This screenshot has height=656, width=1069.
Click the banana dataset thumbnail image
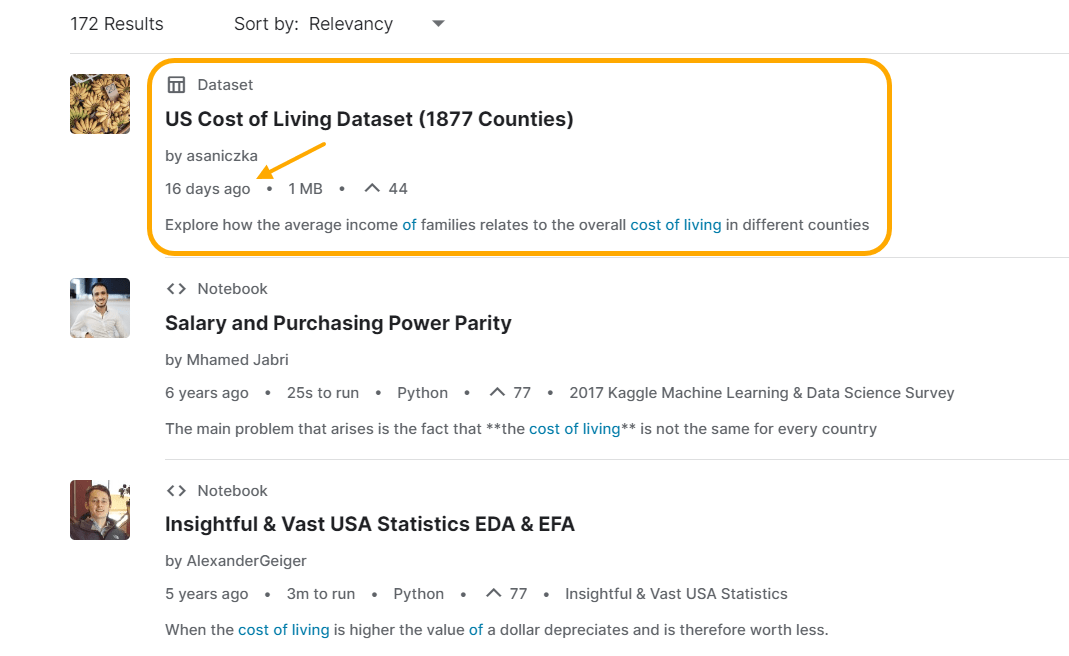point(99,103)
